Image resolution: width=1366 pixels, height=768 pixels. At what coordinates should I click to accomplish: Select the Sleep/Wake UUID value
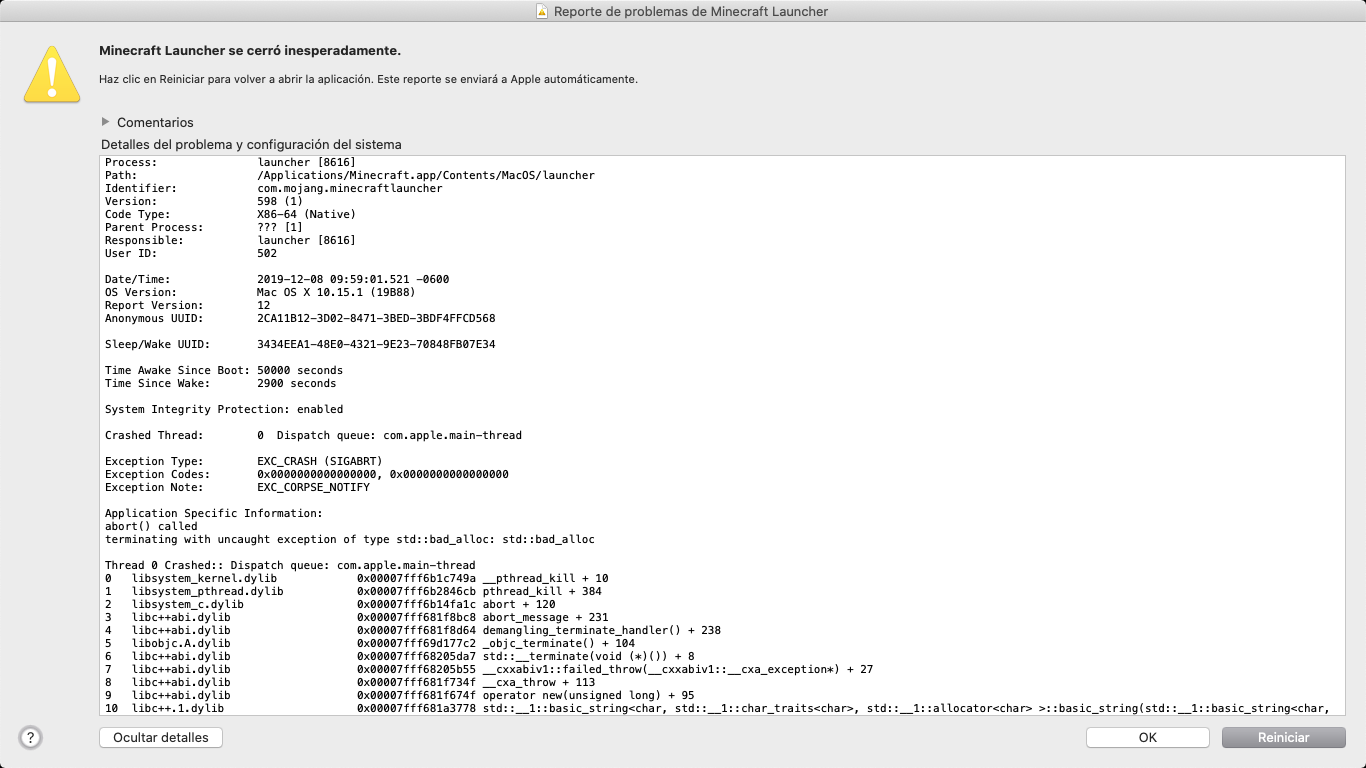pyautogui.click(x=376, y=344)
